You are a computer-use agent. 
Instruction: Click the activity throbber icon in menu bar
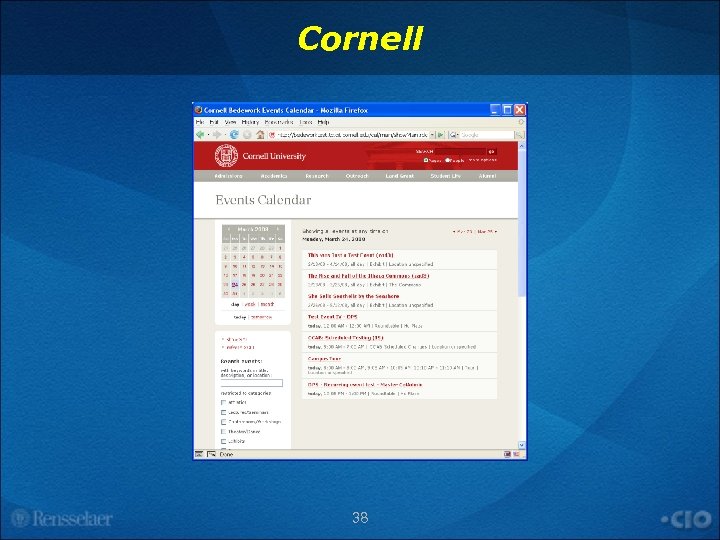[521, 122]
